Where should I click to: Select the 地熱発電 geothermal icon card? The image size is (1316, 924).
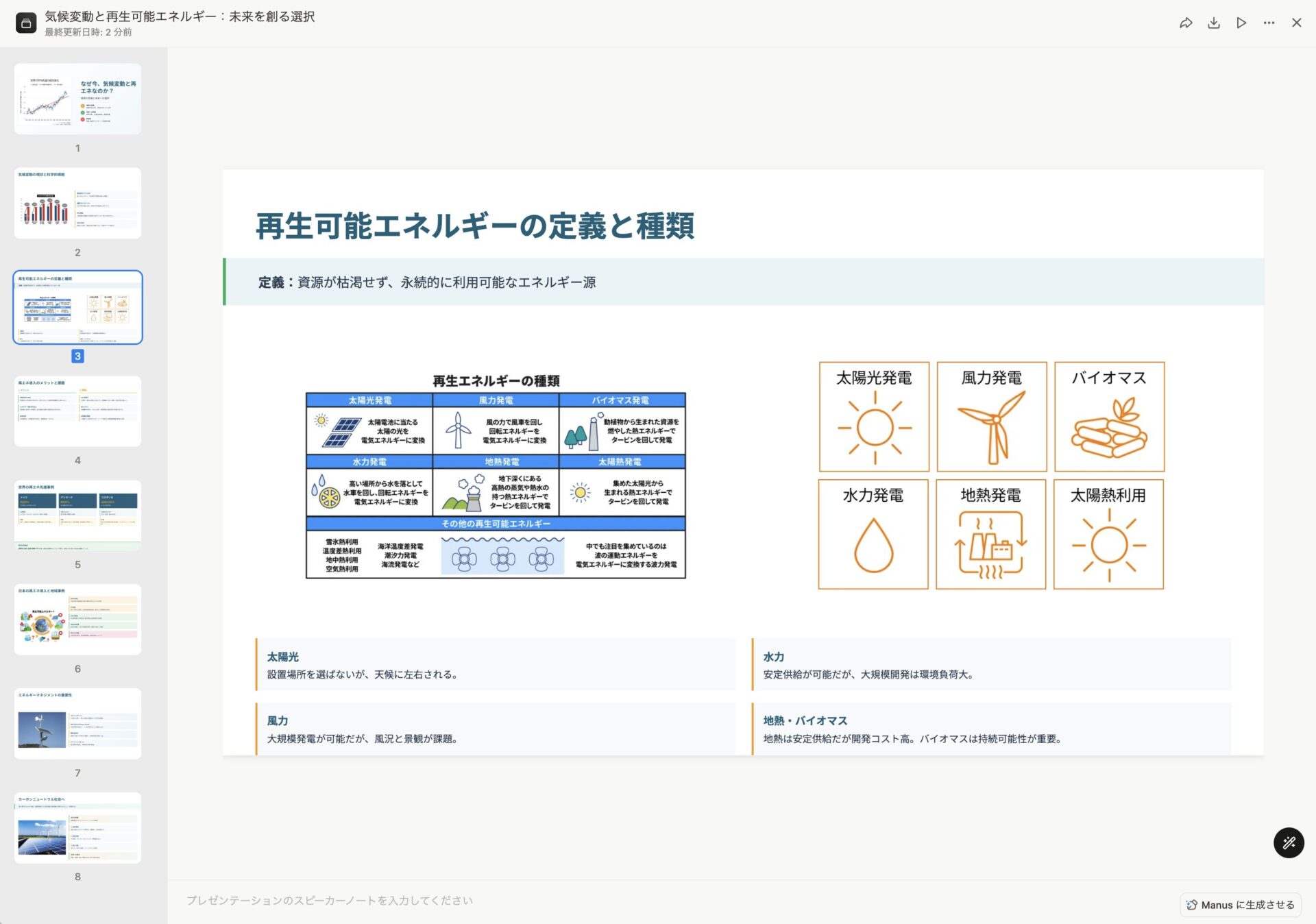click(x=991, y=534)
